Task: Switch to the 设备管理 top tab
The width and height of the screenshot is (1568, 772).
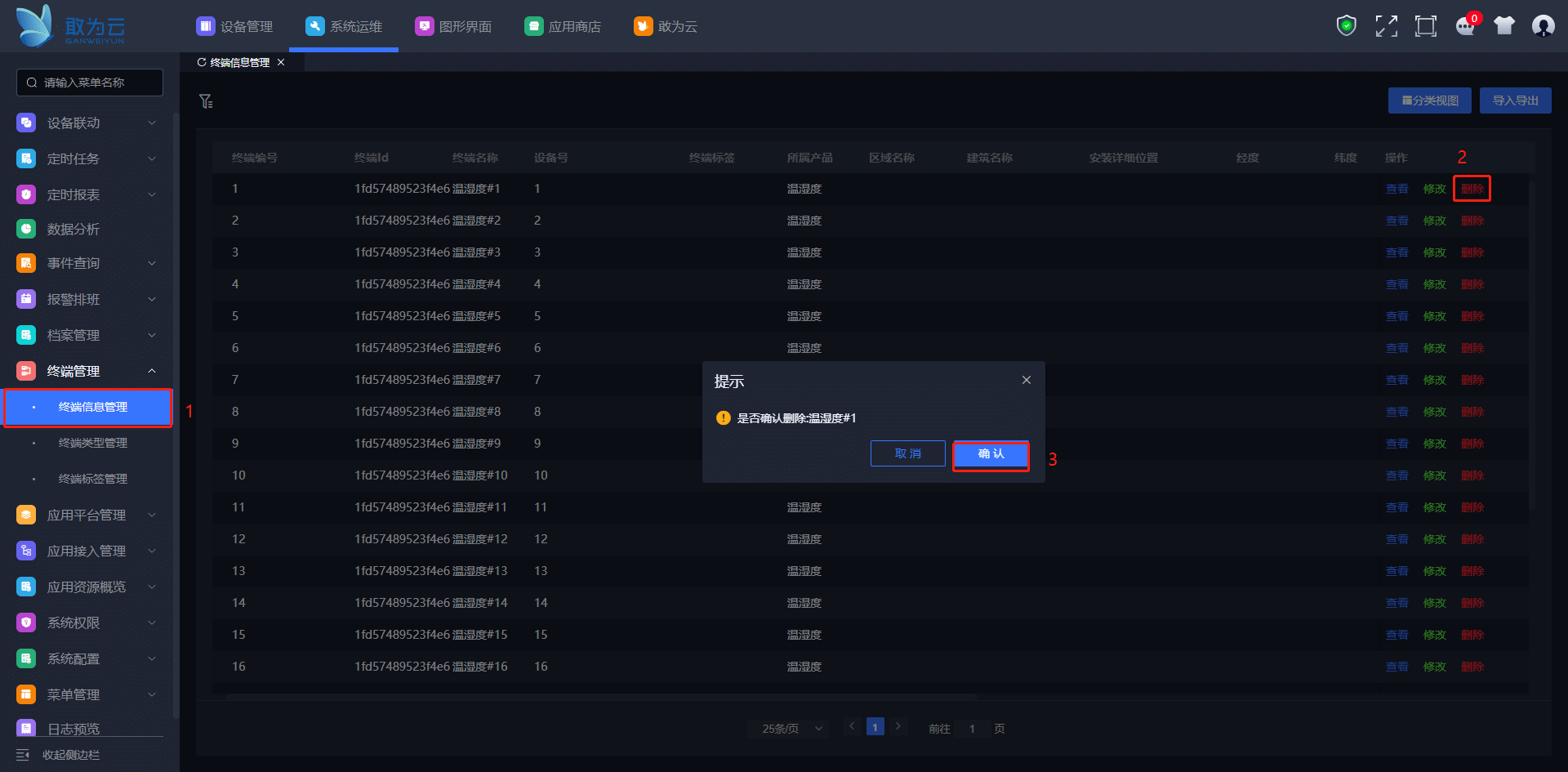Action: click(x=234, y=27)
